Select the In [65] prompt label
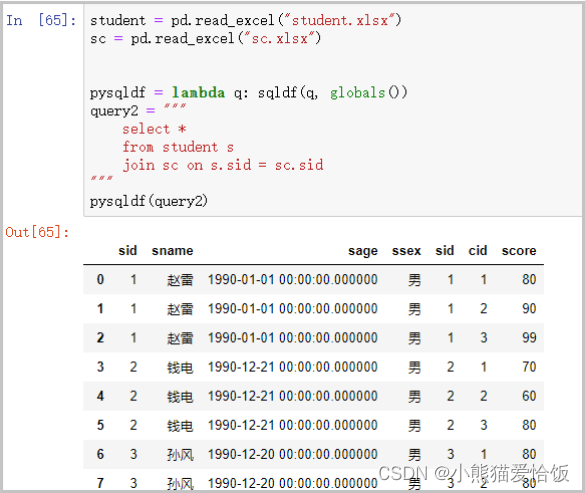Screen dimensions: 585x493 pyautogui.click(x=41, y=20)
